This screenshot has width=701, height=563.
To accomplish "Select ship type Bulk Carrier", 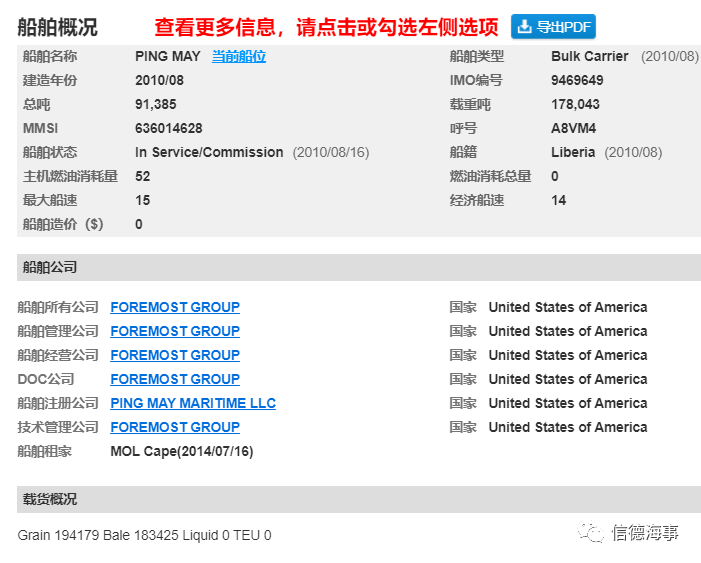I will (590, 56).
